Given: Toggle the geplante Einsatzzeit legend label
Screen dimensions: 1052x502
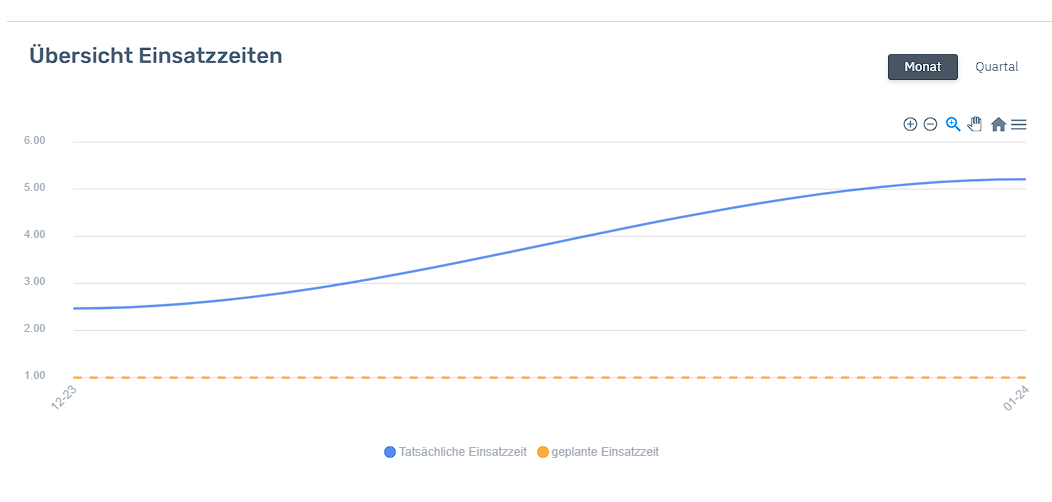Looking at the screenshot, I should tap(605, 452).
